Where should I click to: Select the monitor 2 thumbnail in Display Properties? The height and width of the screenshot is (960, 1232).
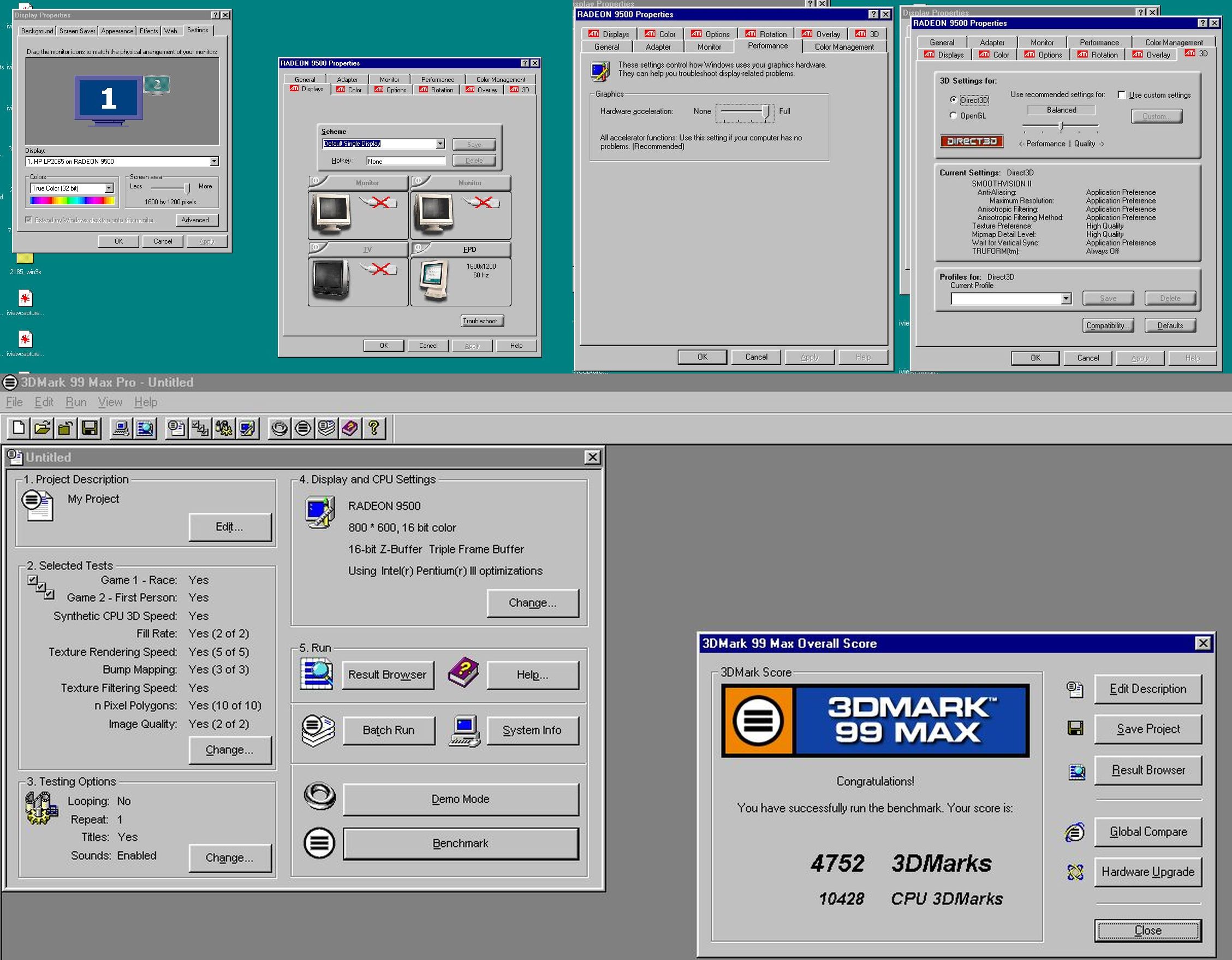(x=157, y=85)
